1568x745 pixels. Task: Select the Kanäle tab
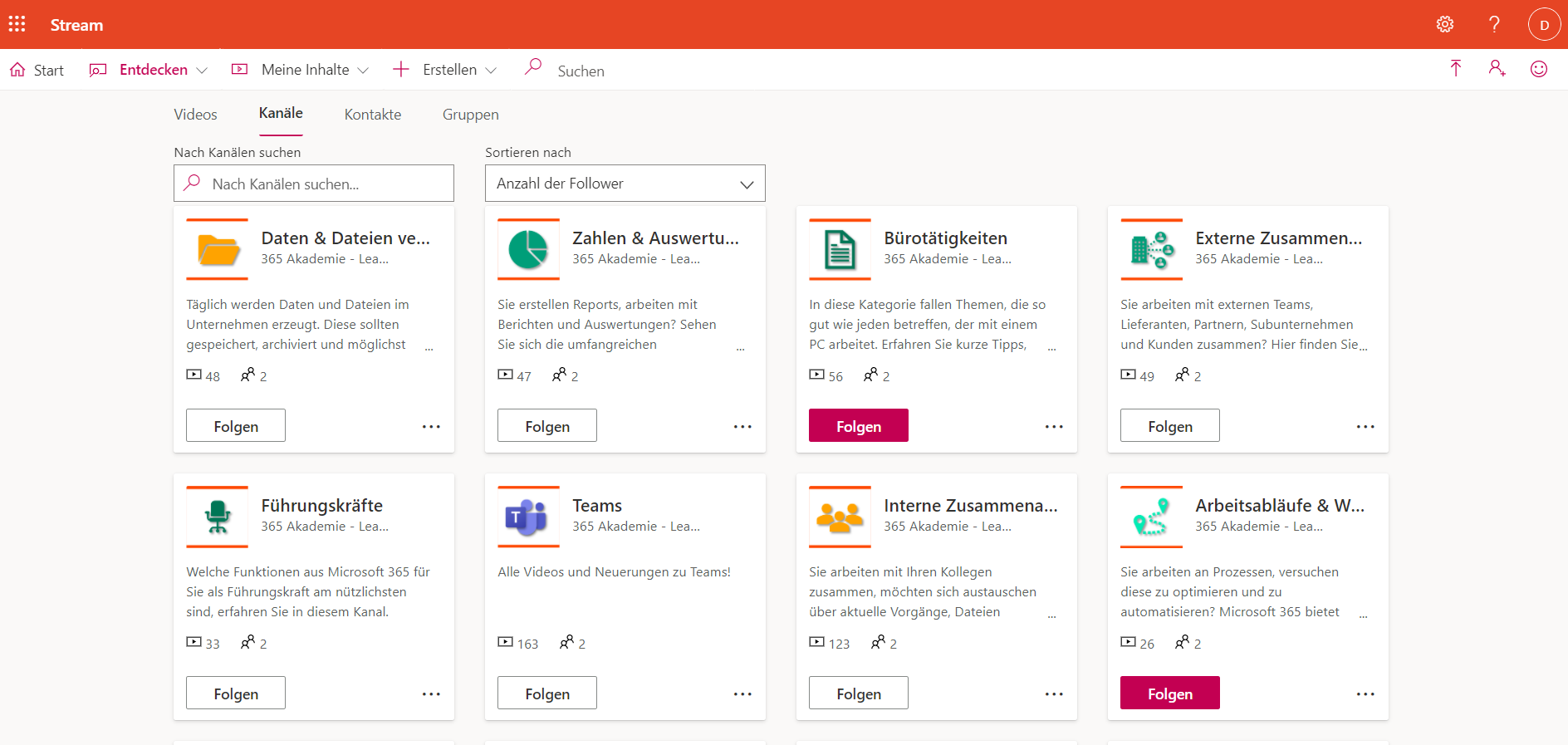[x=281, y=113]
